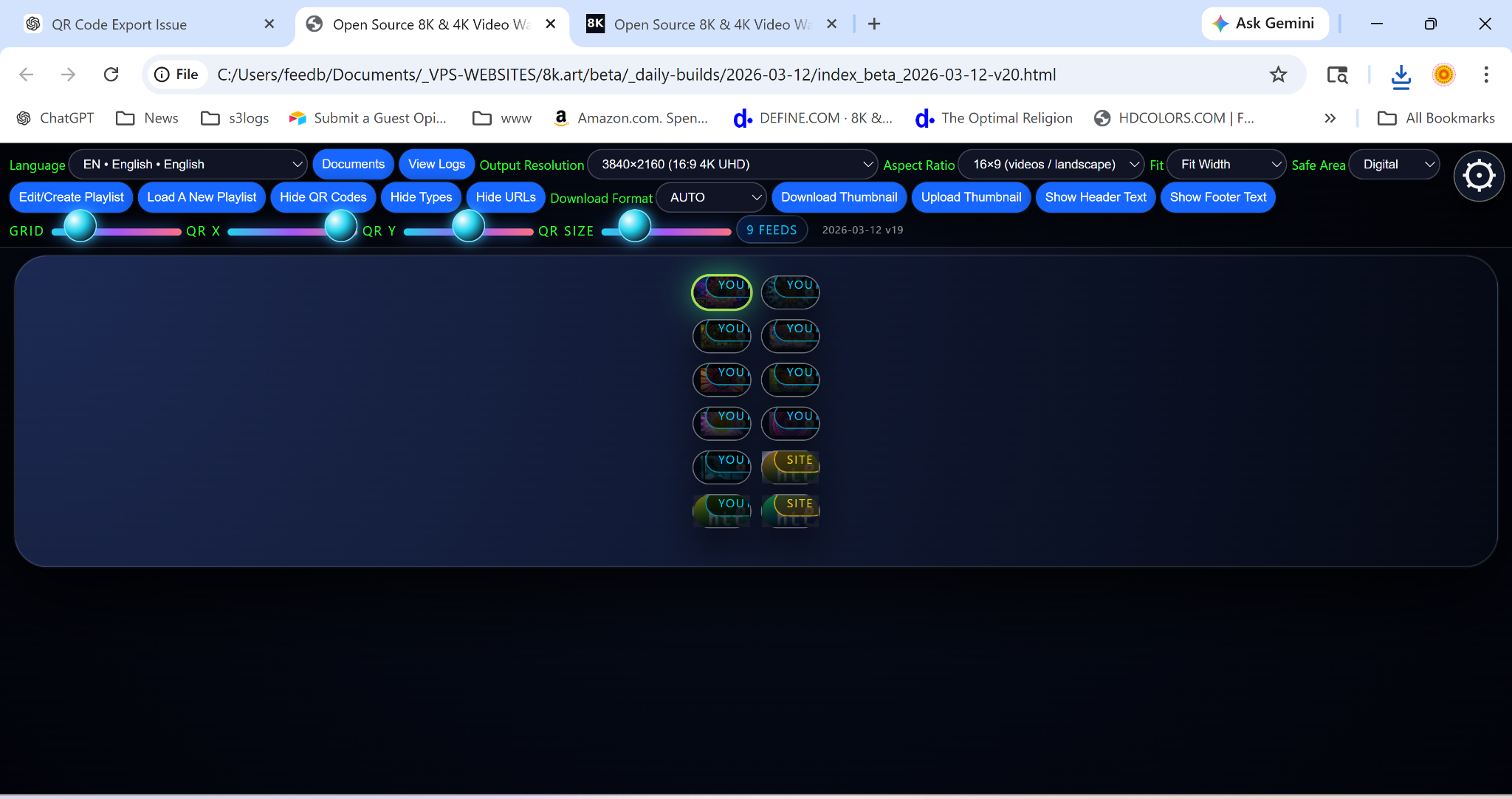Image resolution: width=1512 pixels, height=799 pixels.
Task: Open the settings gear icon
Action: (x=1479, y=176)
